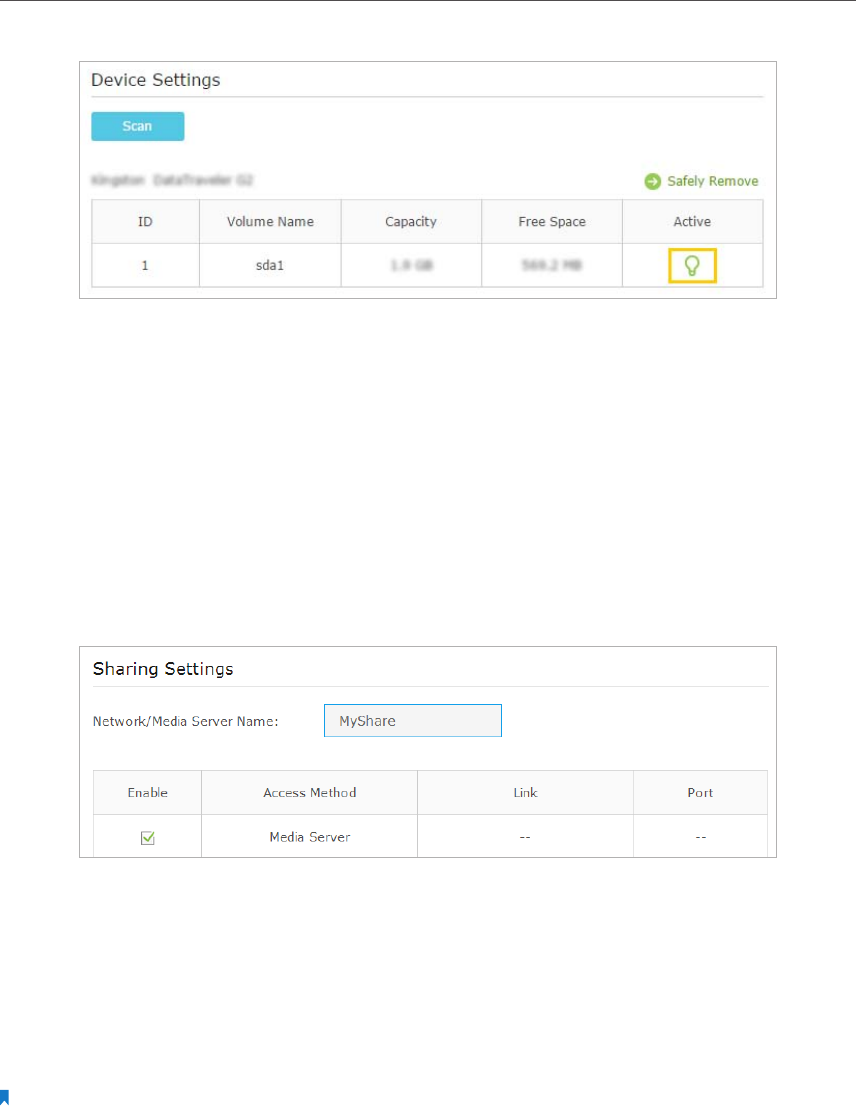
Task: Uncheck the Media Server enable checkbox
Action: coord(147,837)
